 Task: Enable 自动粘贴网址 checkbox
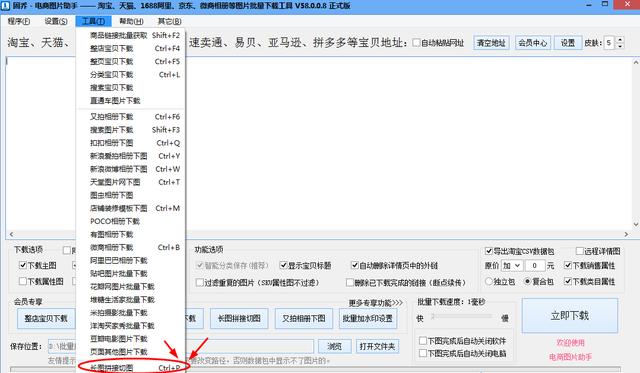(x=416, y=42)
